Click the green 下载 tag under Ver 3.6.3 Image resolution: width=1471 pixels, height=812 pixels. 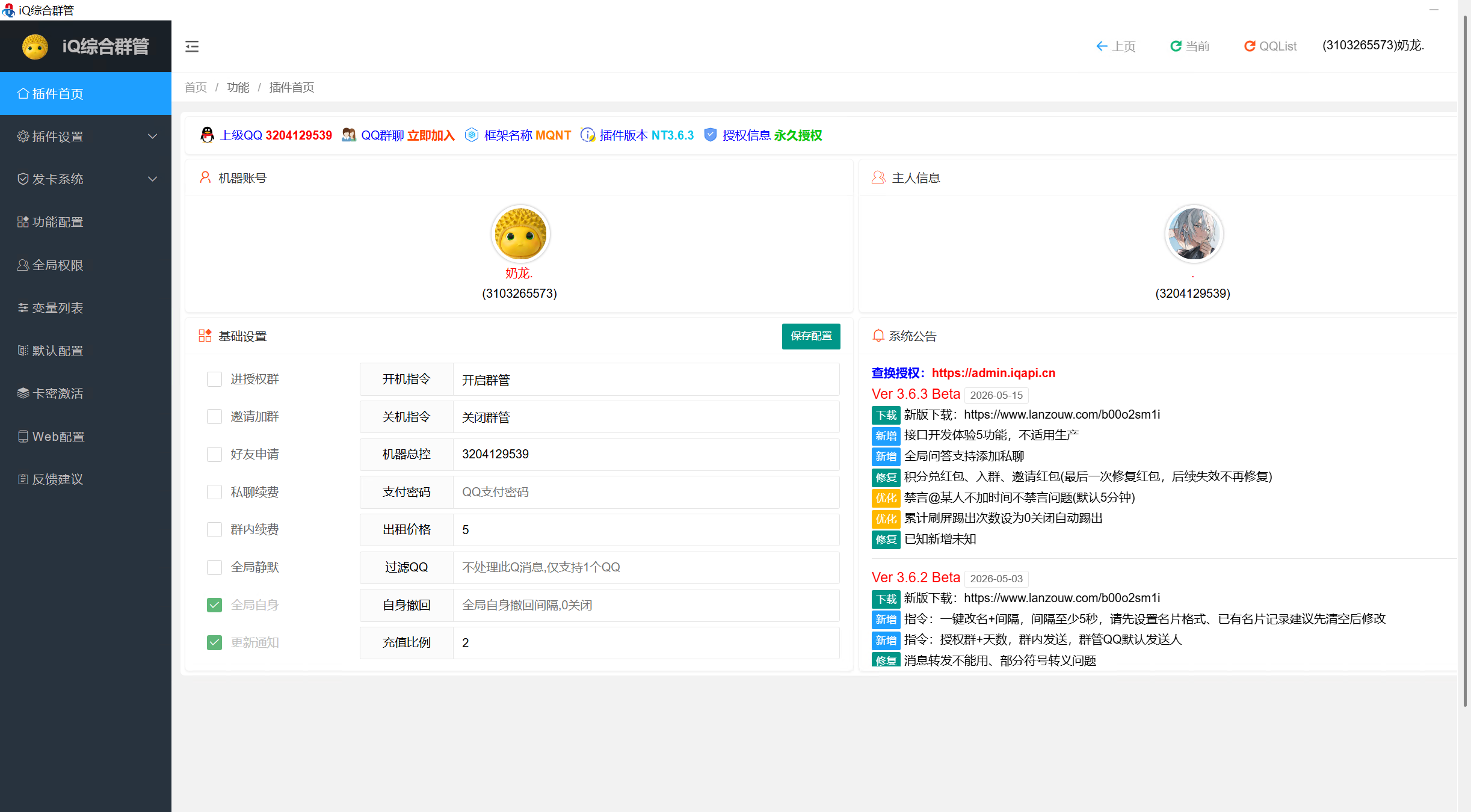coord(886,415)
